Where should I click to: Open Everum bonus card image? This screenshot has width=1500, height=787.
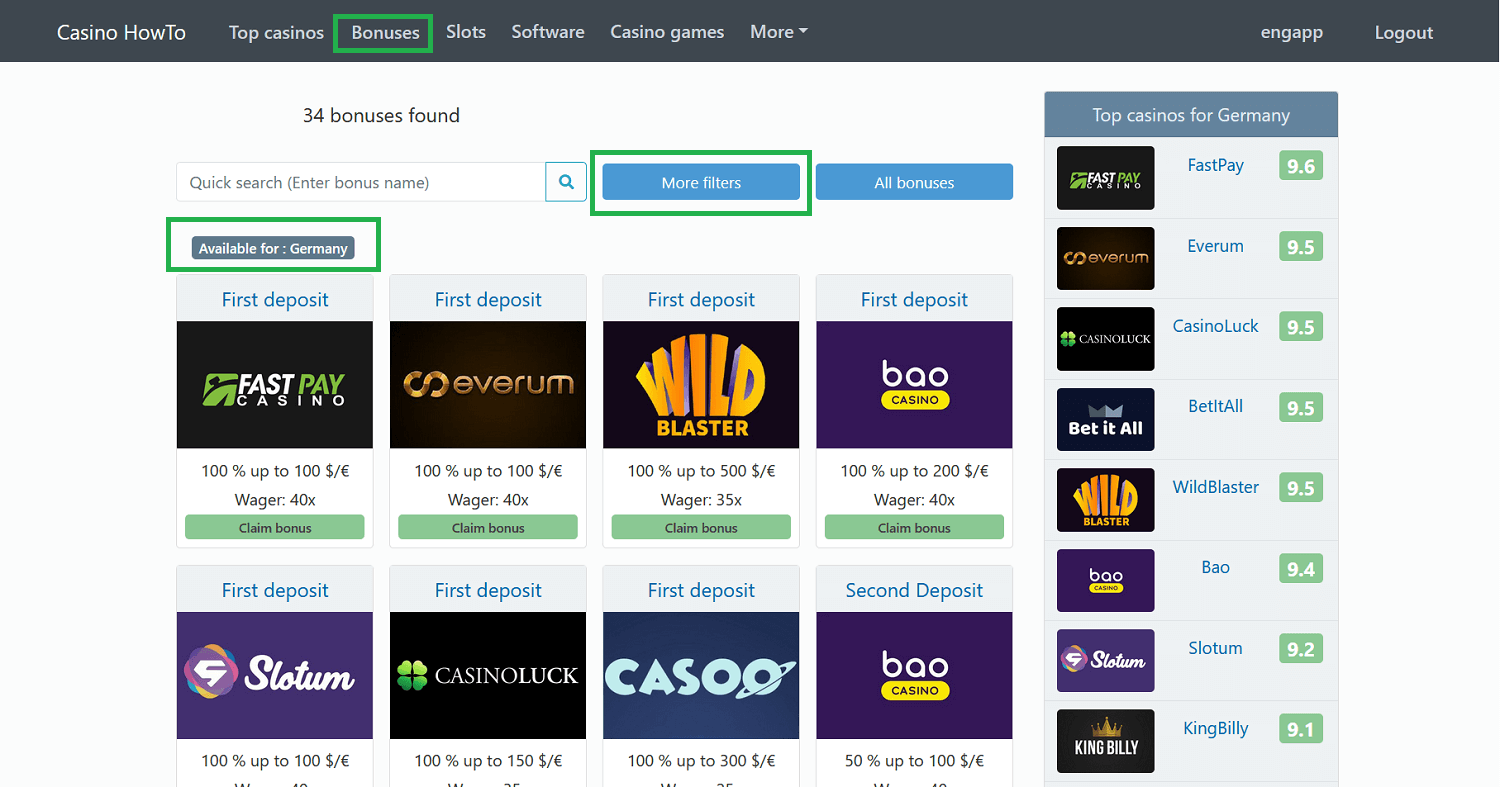pos(488,385)
